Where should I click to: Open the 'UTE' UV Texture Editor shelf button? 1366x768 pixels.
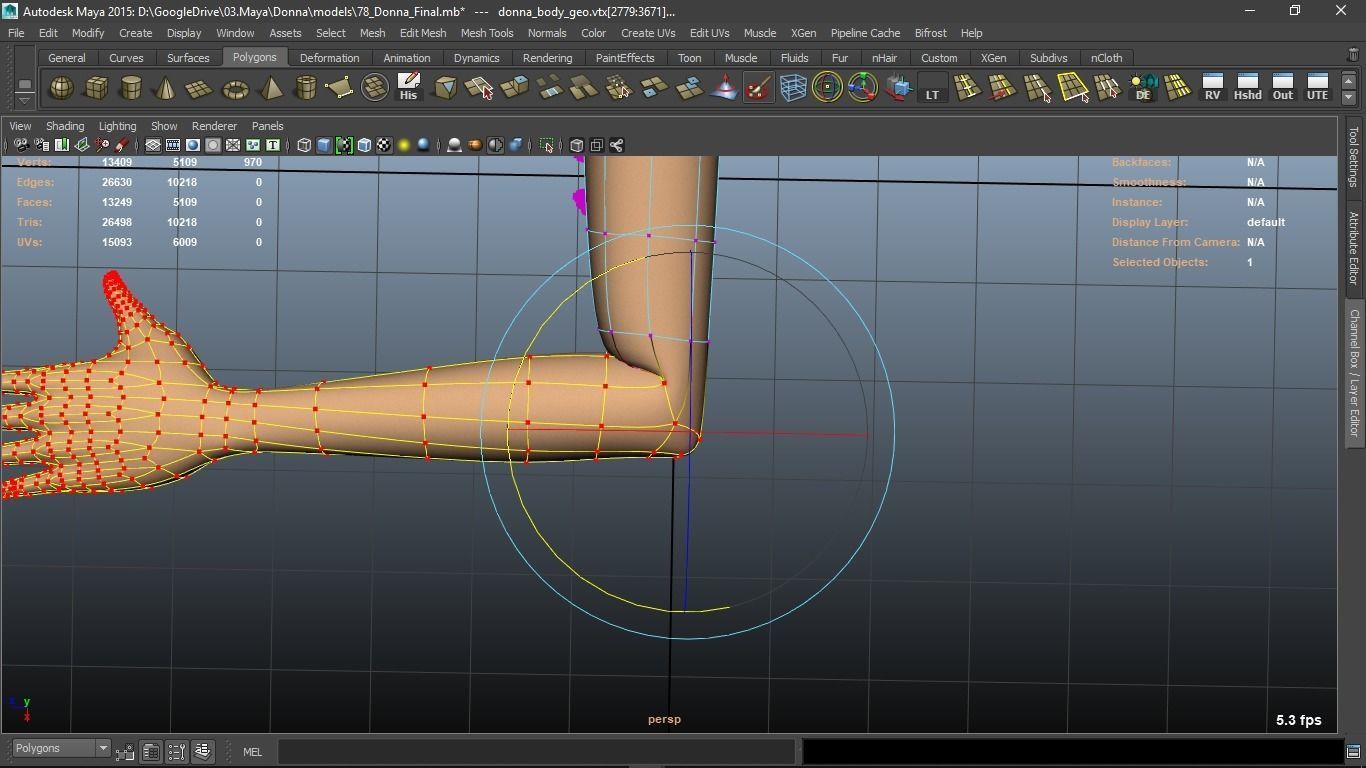point(1317,88)
